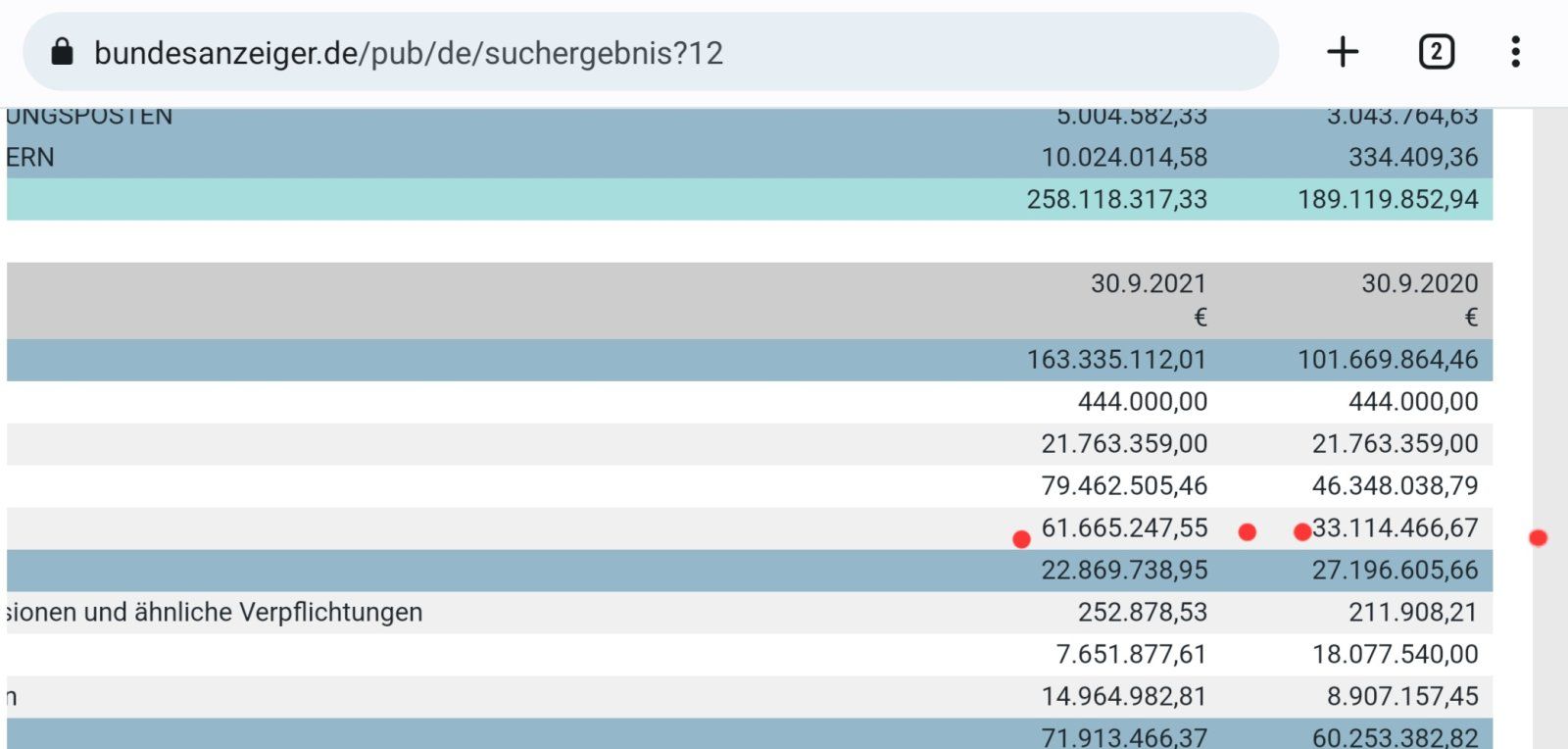The height and width of the screenshot is (749, 1568).
Task: Select the value 60.253.382,82
Action: coord(1396,737)
